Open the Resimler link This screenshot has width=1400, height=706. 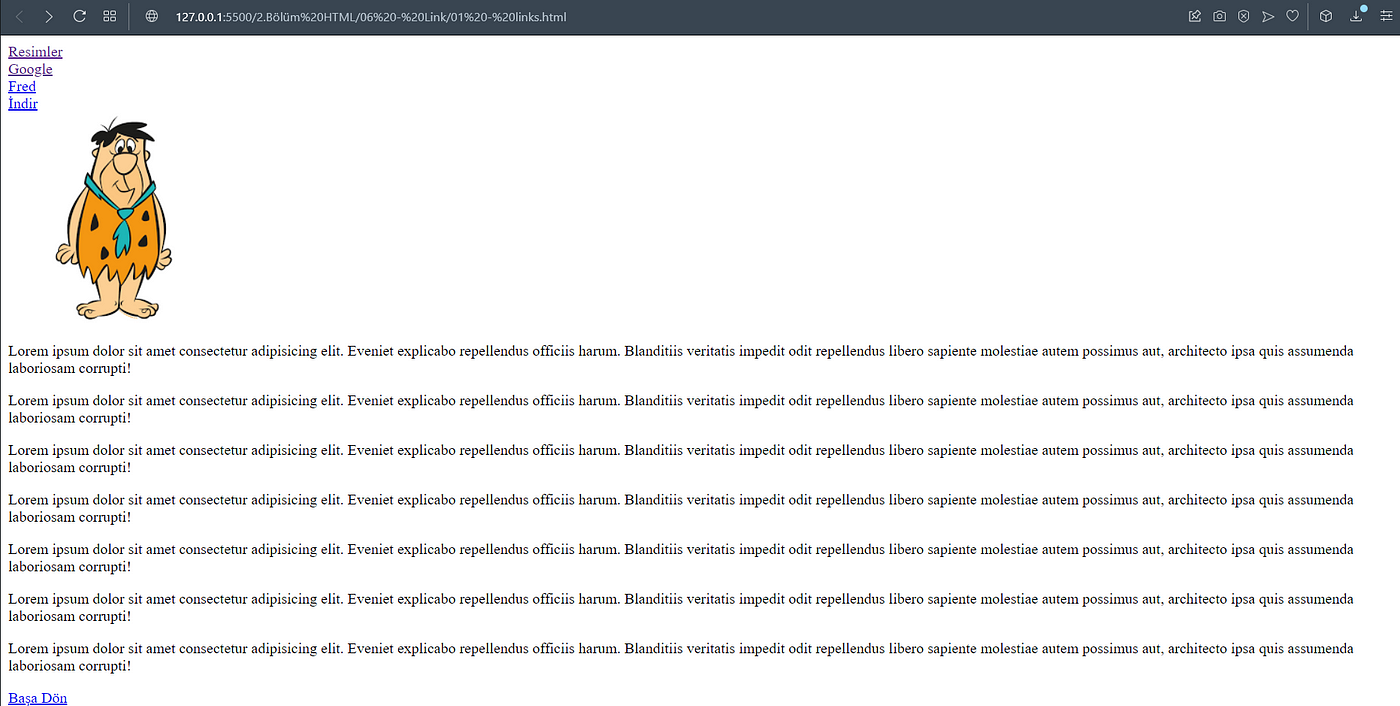[x=35, y=52]
